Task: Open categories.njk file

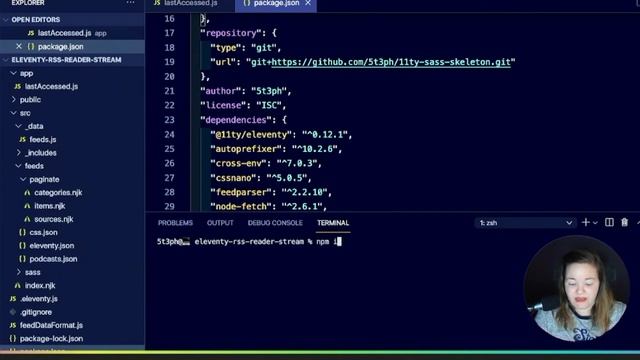Action: click(x=58, y=193)
